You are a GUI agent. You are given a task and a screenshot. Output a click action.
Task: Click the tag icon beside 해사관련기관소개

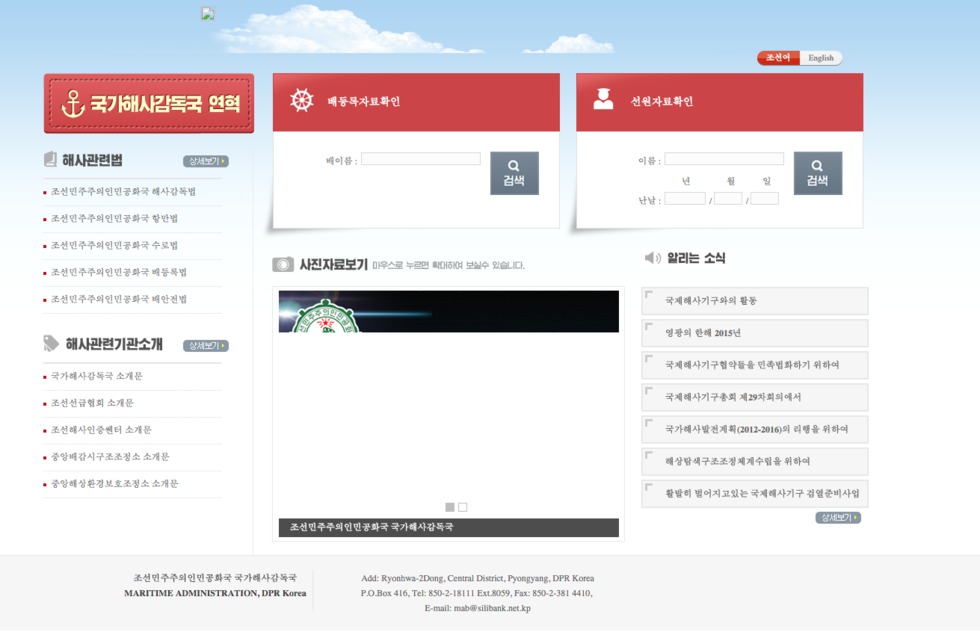(x=51, y=342)
